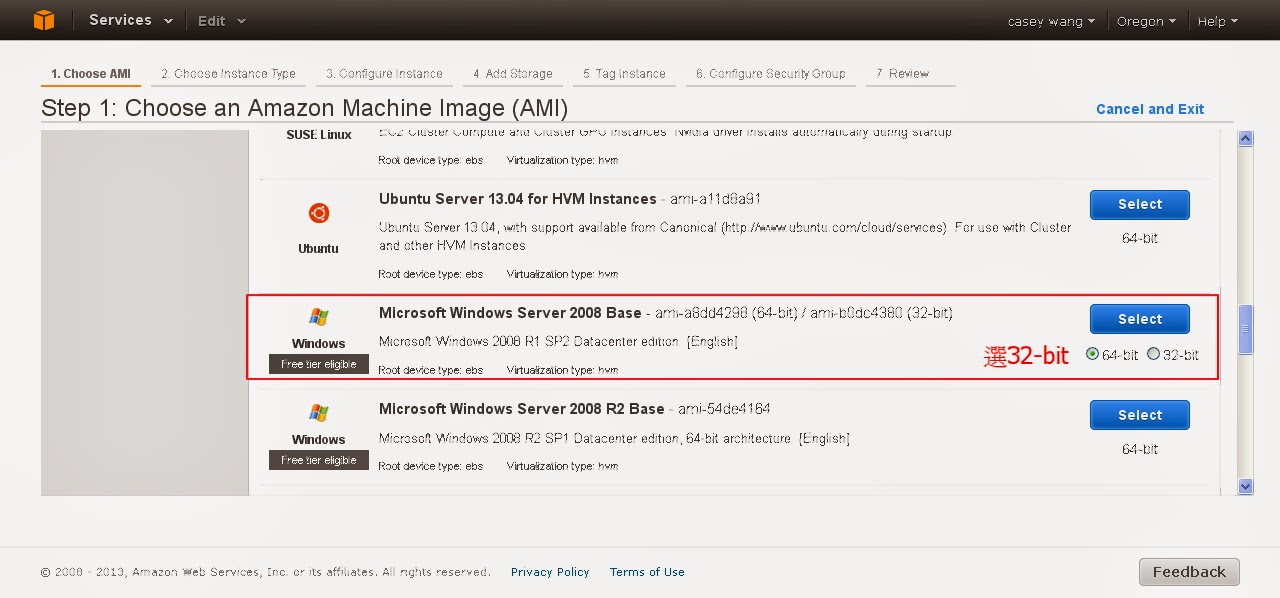Image resolution: width=1280 pixels, height=598 pixels.
Task: Select the 64-bit radio button
Action: click(x=1092, y=354)
